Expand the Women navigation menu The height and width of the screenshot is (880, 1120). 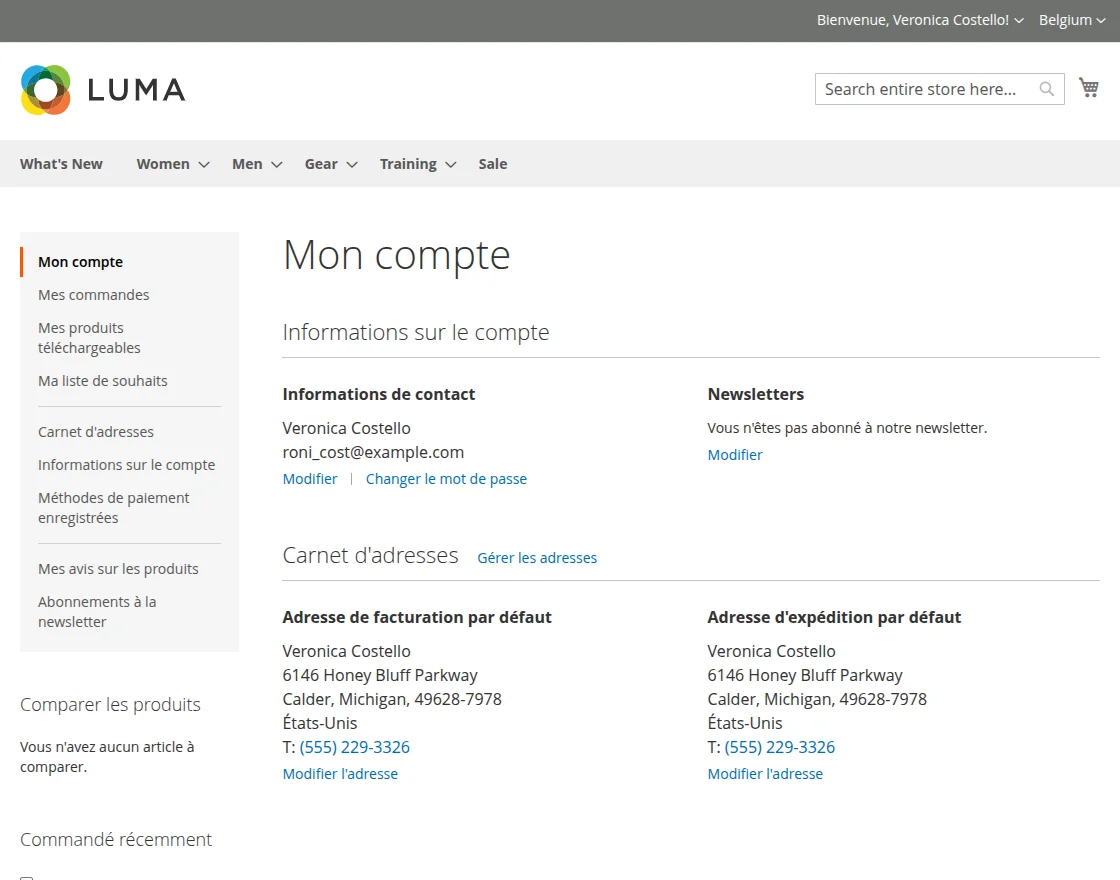point(163,163)
